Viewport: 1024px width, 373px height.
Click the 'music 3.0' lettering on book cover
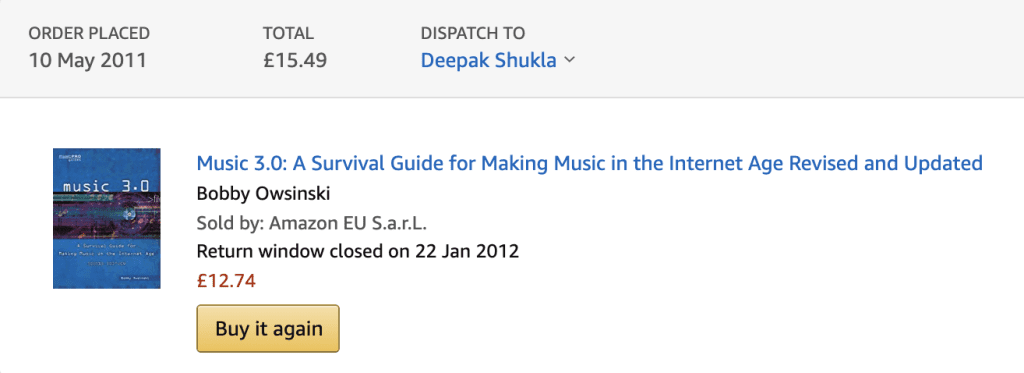[x=106, y=187]
